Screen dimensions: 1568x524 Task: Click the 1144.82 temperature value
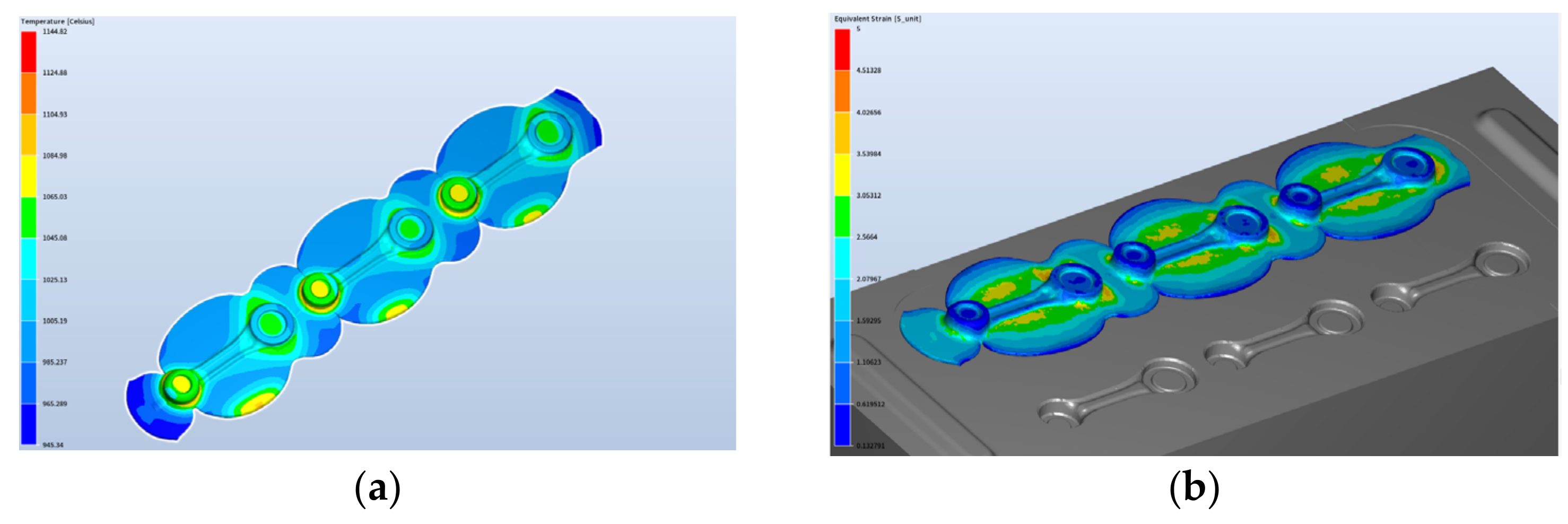(55, 31)
